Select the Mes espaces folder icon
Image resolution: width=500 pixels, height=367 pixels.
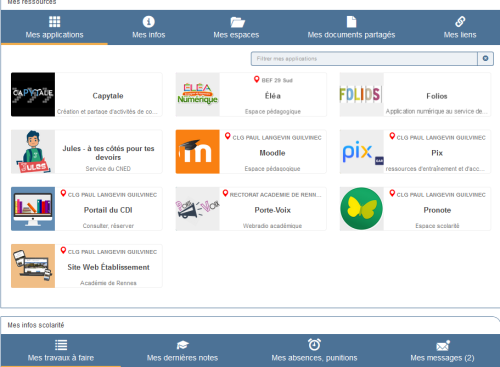point(237,22)
